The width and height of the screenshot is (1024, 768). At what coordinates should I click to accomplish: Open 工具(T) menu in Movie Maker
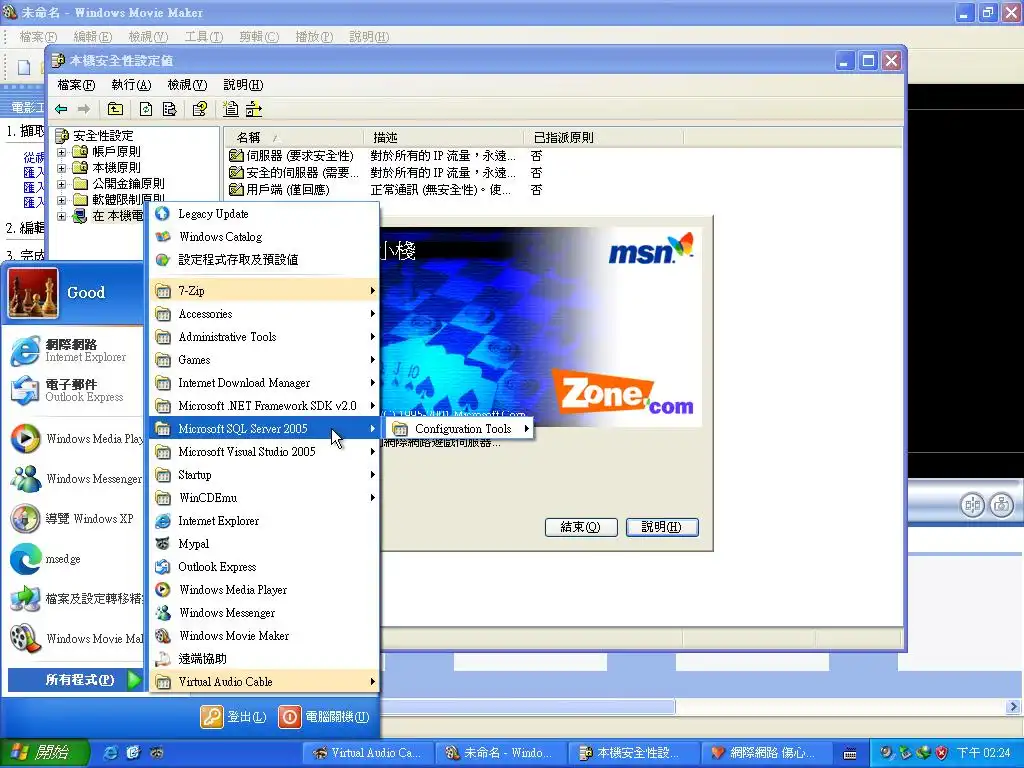(204, 37)
